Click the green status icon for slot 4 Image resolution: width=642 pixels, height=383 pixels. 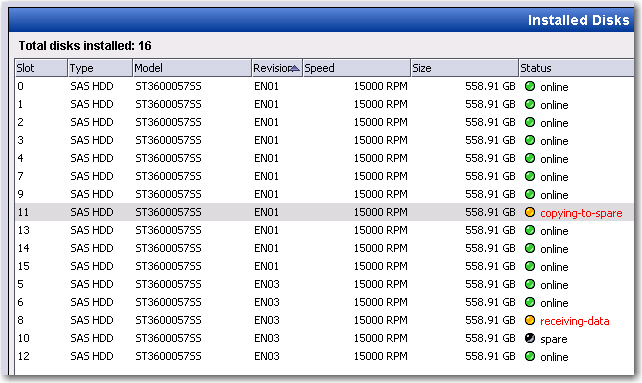(530, 158)
